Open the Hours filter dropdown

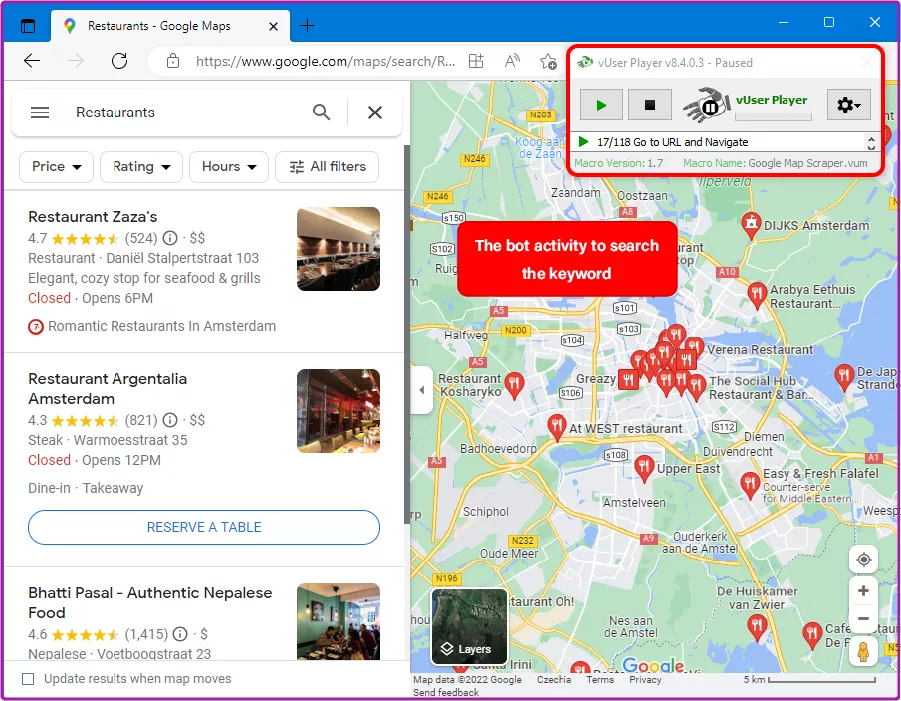[229, 167]
